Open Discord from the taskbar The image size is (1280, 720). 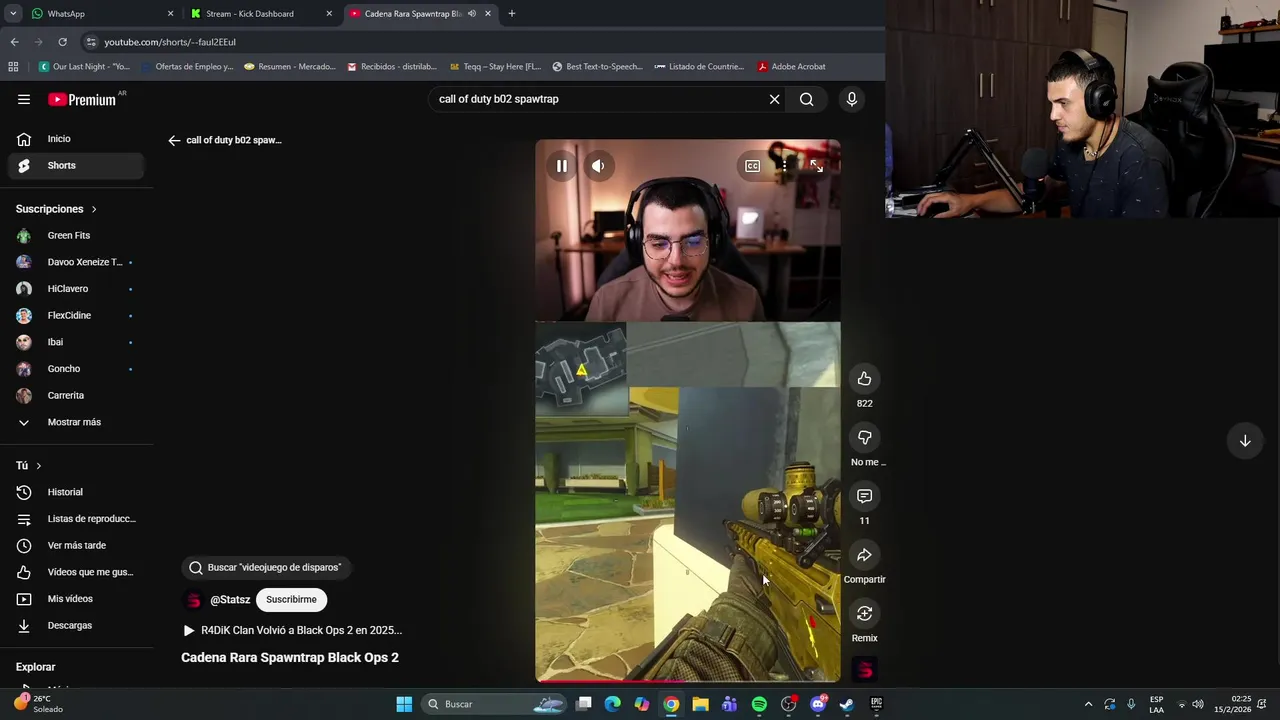click(x=818, y=704)
